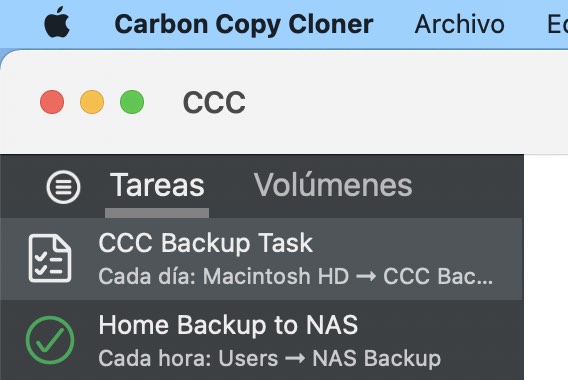Click the gray underline beneath Tareas tab
The height and width of the screenshot is (380, 568).
157,213
